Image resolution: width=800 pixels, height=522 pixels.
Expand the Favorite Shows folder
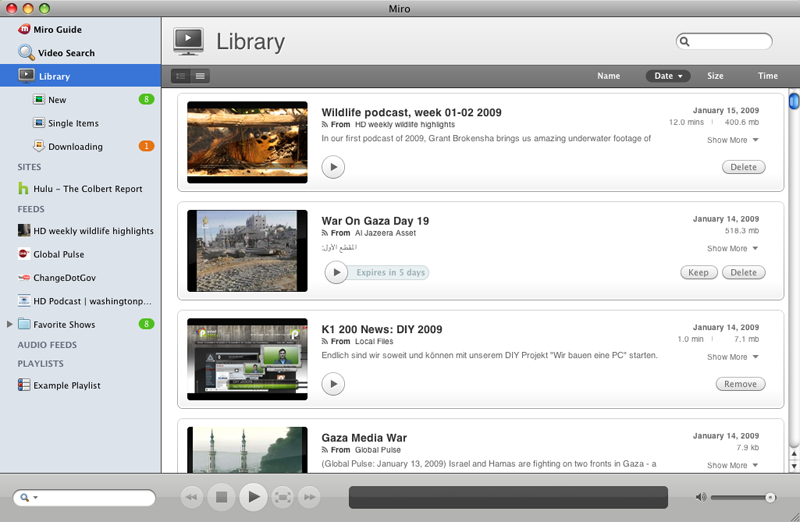coord(10,324)
